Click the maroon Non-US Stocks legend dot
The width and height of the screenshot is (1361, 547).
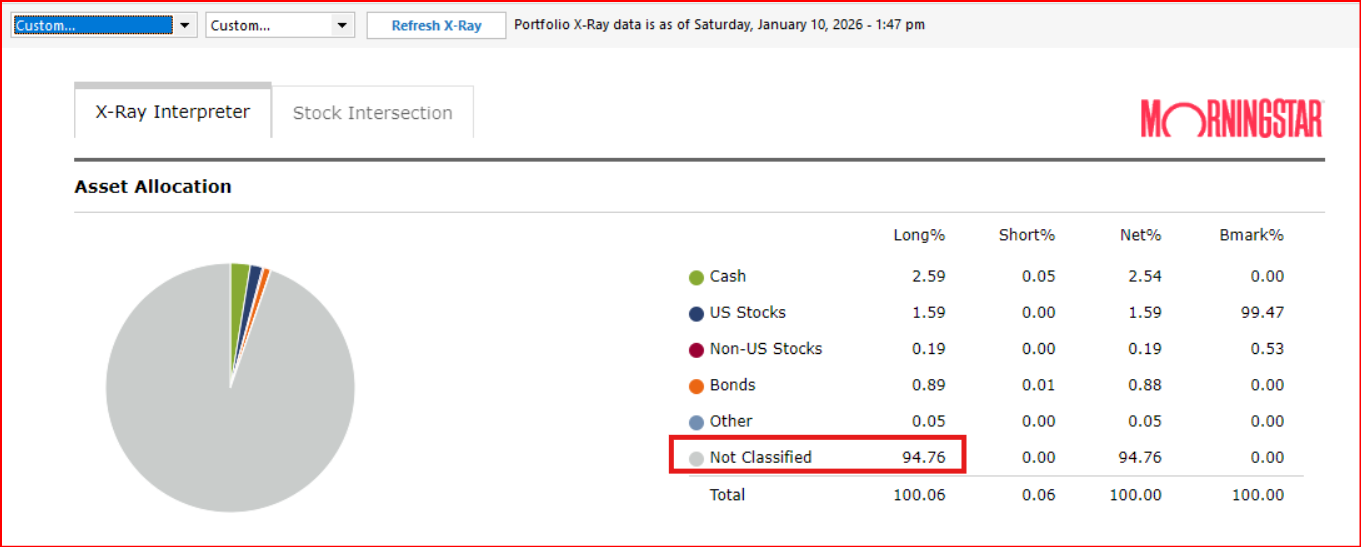(696, 350)
